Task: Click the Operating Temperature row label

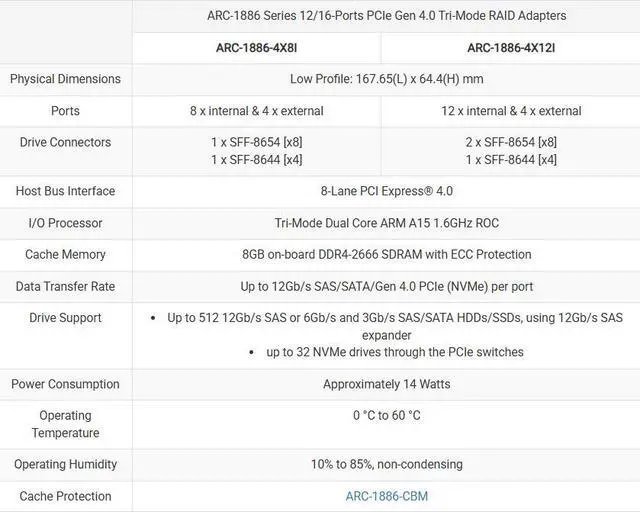Action: click(x=65, y=424)
